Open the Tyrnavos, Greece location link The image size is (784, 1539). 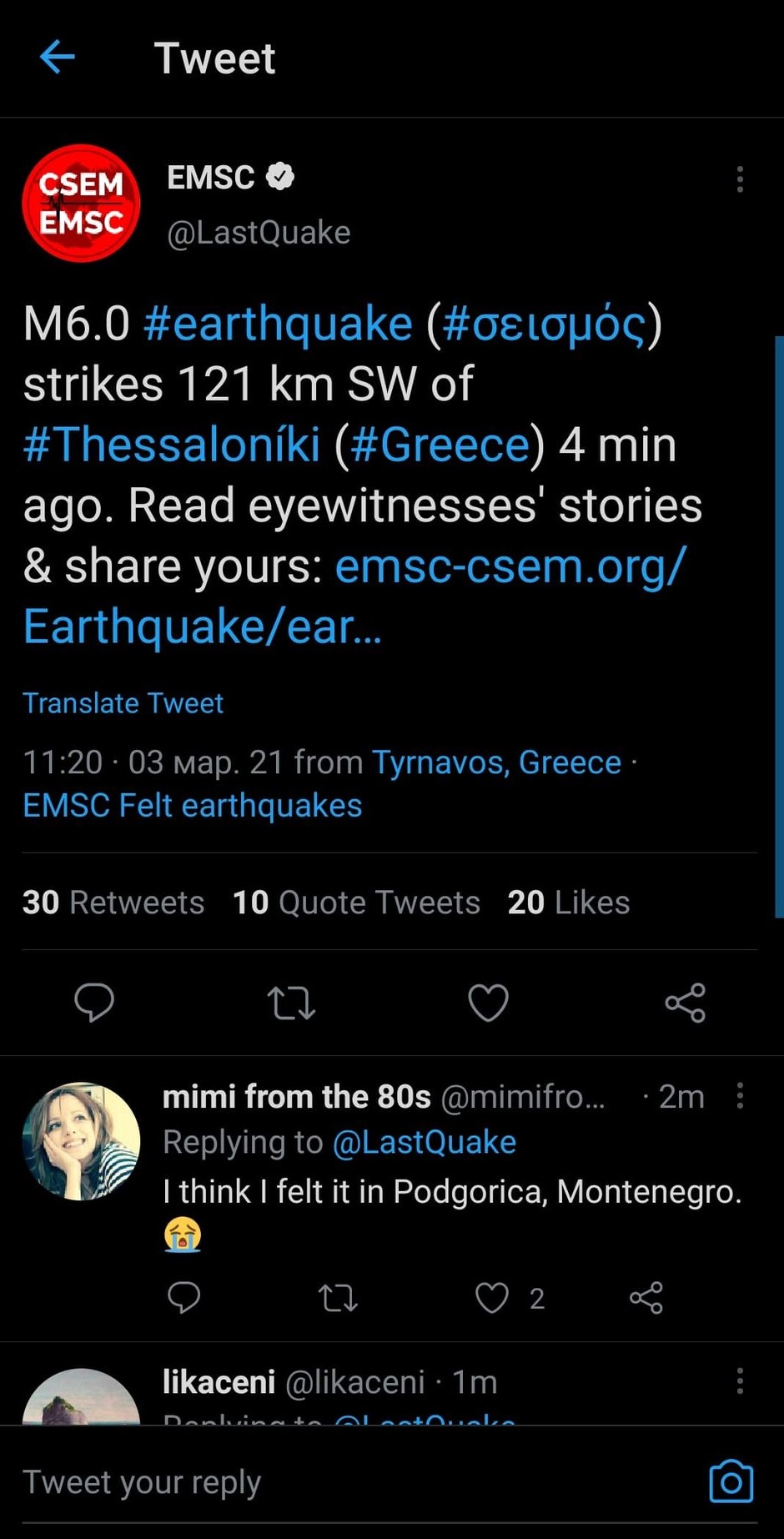coord(496,762)
